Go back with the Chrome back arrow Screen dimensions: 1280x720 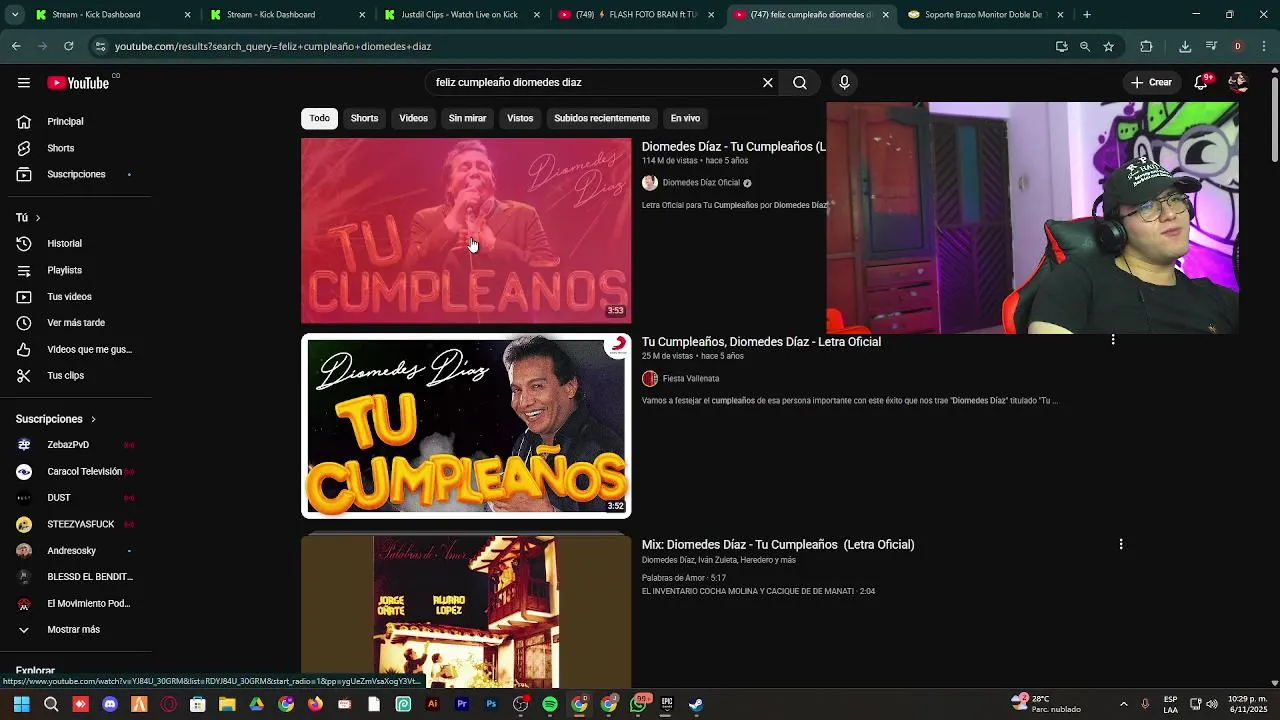[x=16, y=46]
